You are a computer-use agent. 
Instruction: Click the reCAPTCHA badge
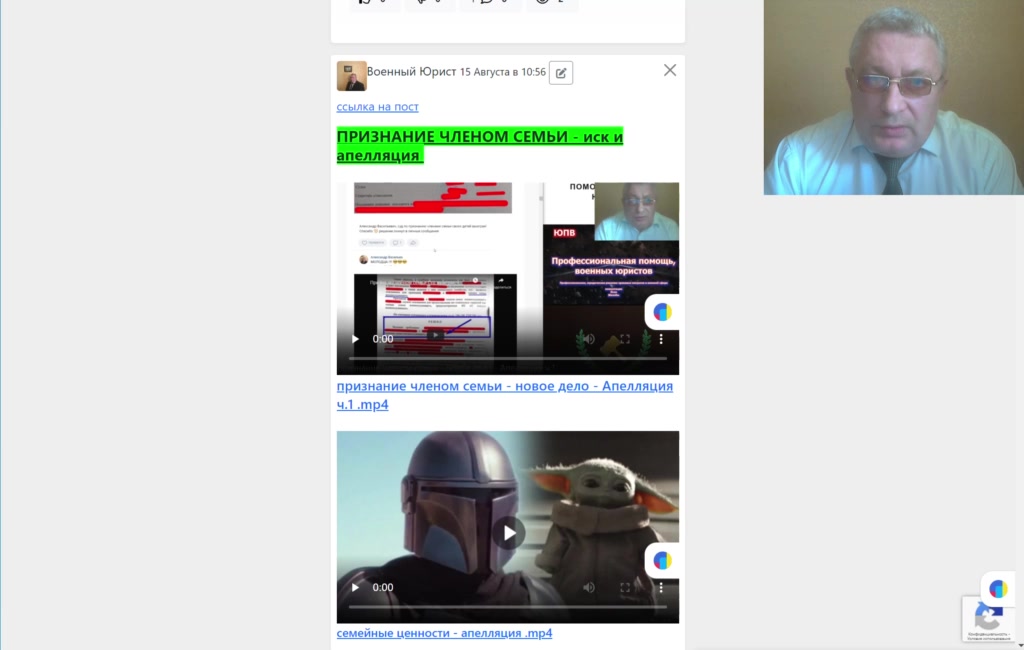point(988,619)
